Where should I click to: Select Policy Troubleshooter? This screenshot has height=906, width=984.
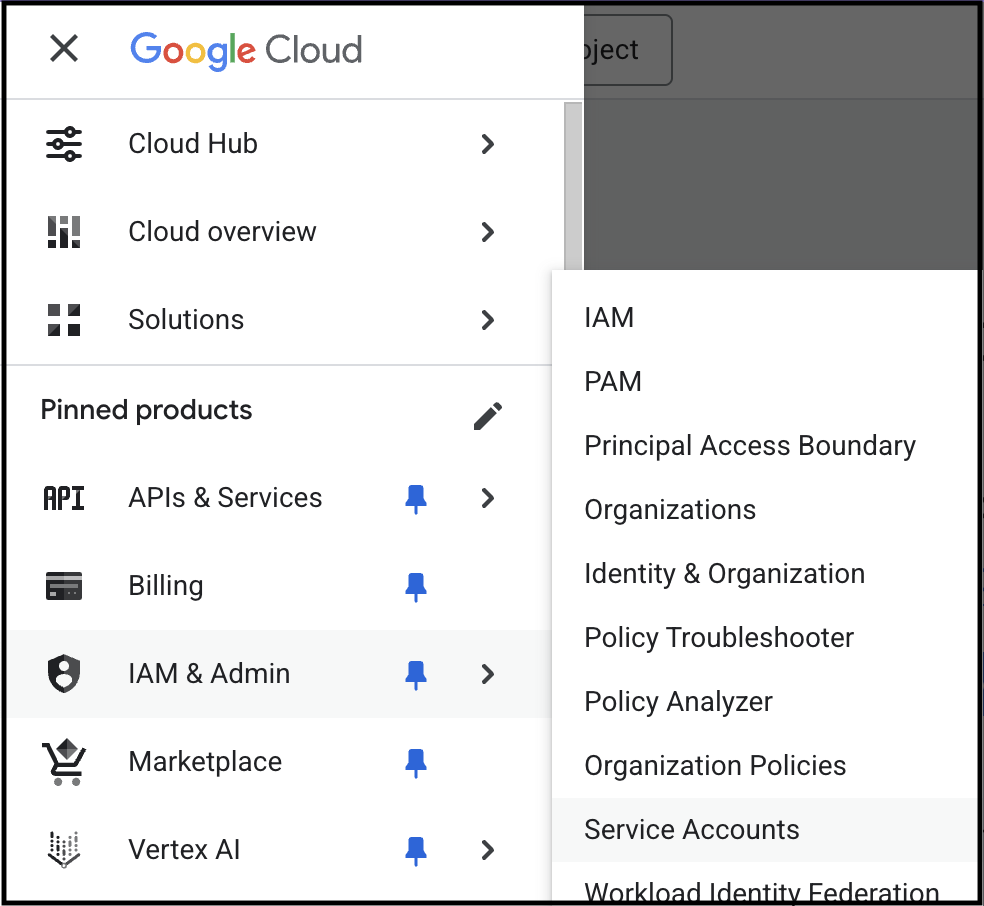coord(764,637)
